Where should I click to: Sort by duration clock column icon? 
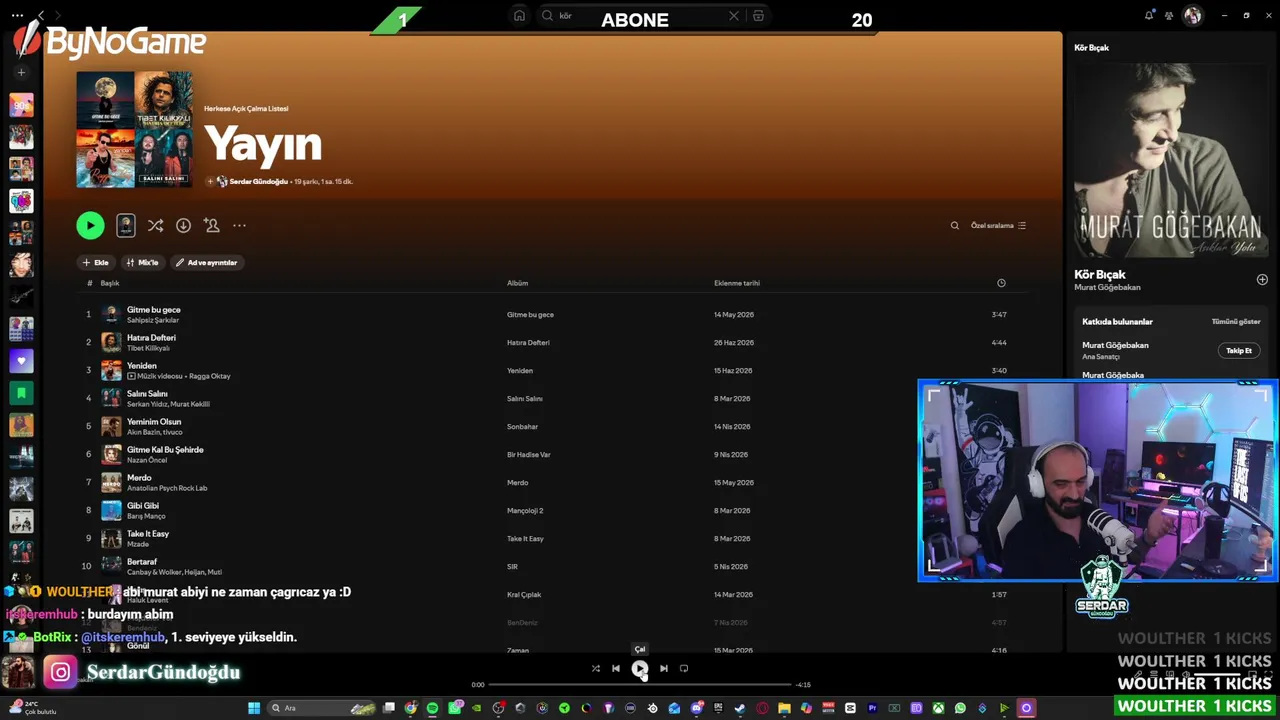(x=1001, y=283)
